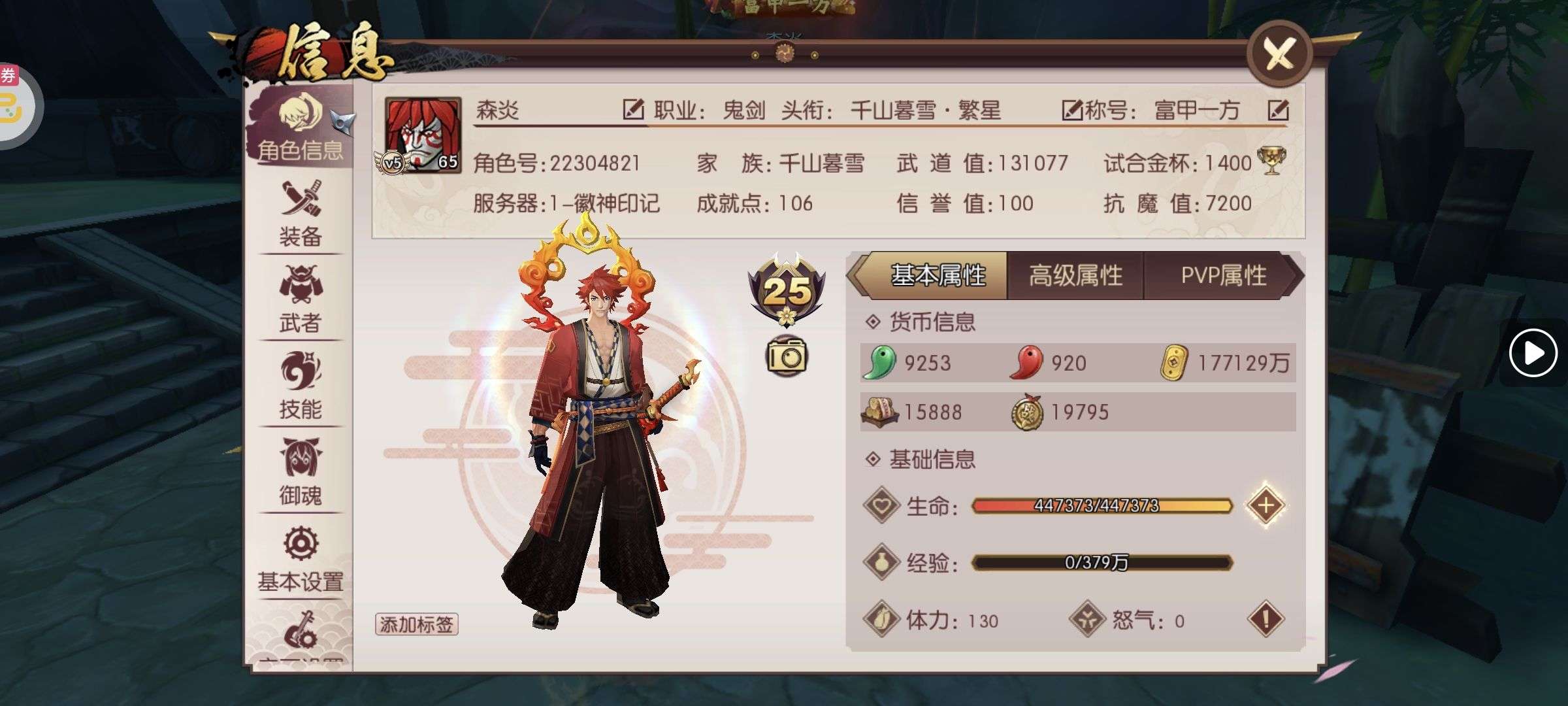Click the 添加标签 add tag button
The height and width of the screenshot is (706, 1568).
point(417,624)
